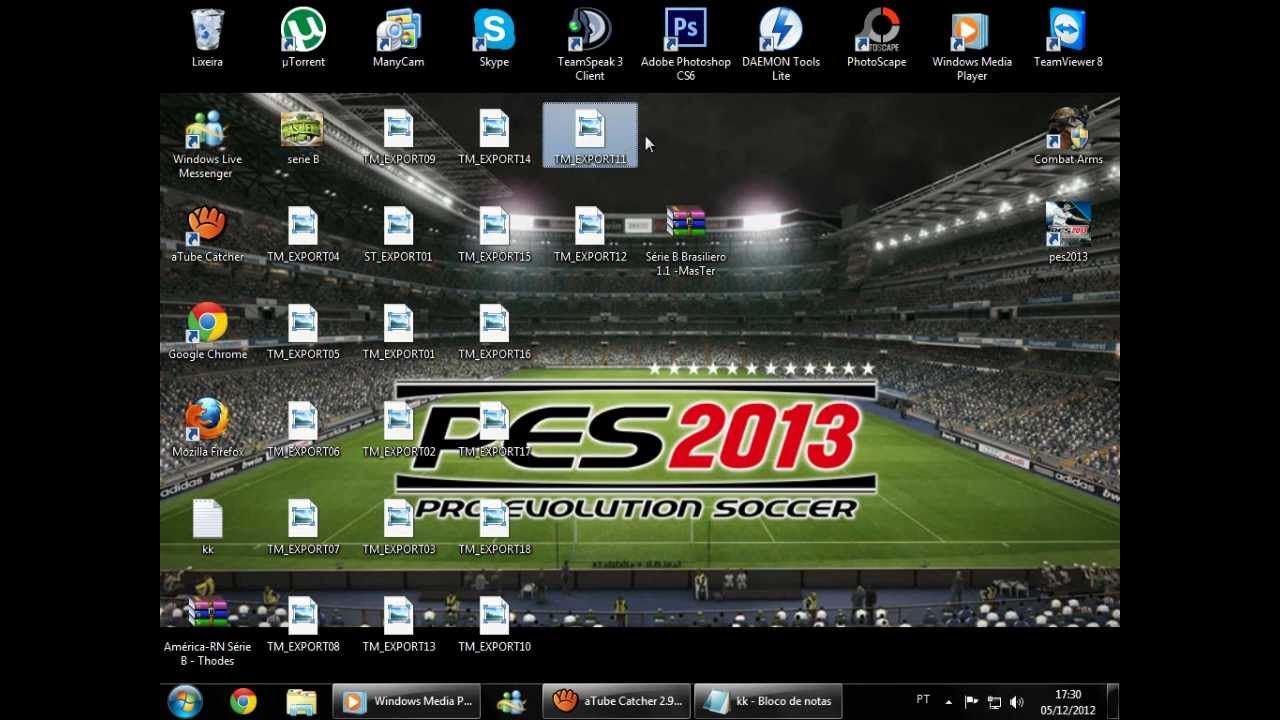Select the Windows Live Messenger desktop icon
Screen dimensions: 1280x720
(x=207, y=143)
